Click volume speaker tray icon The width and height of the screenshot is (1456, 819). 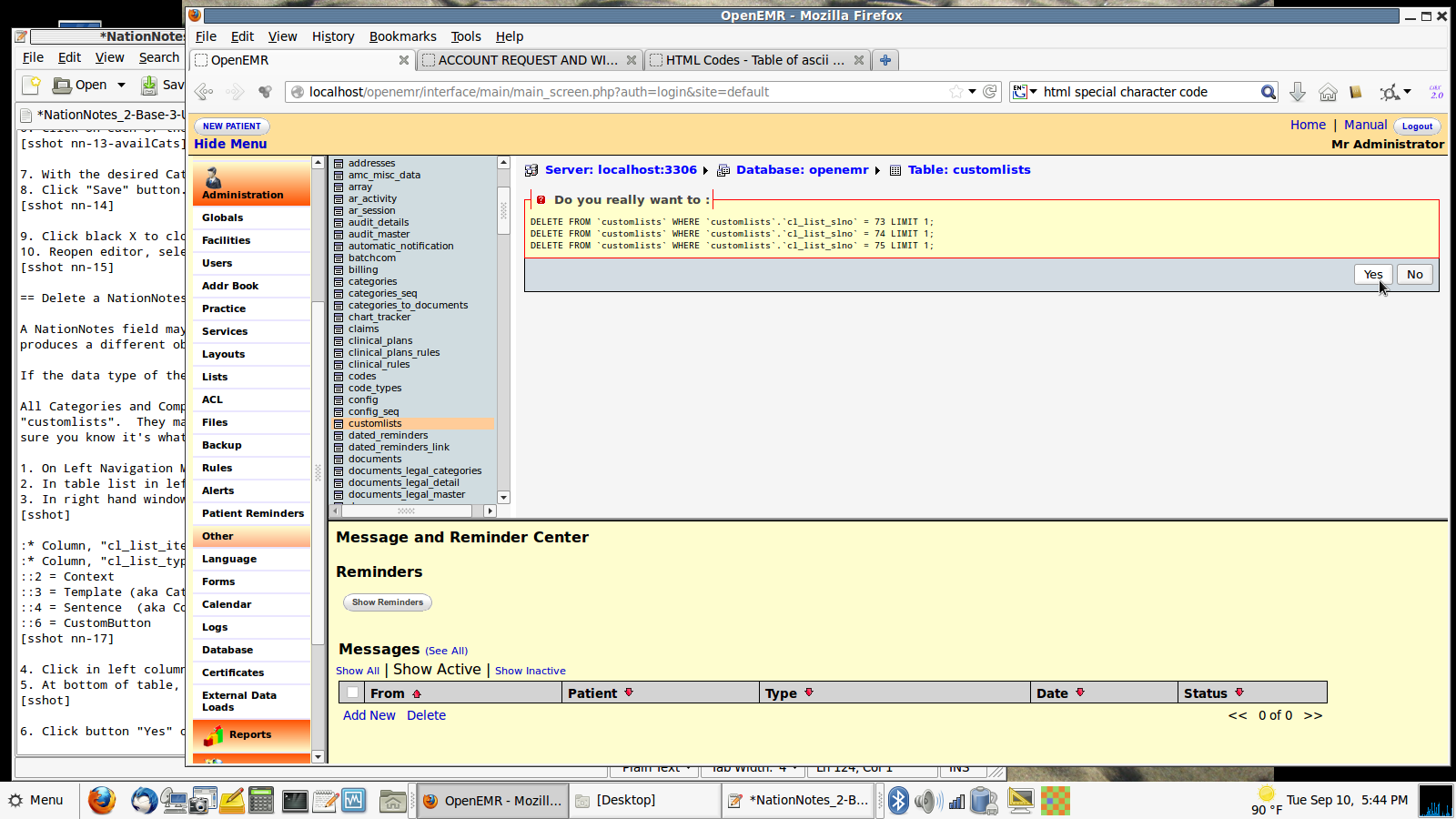927,800
